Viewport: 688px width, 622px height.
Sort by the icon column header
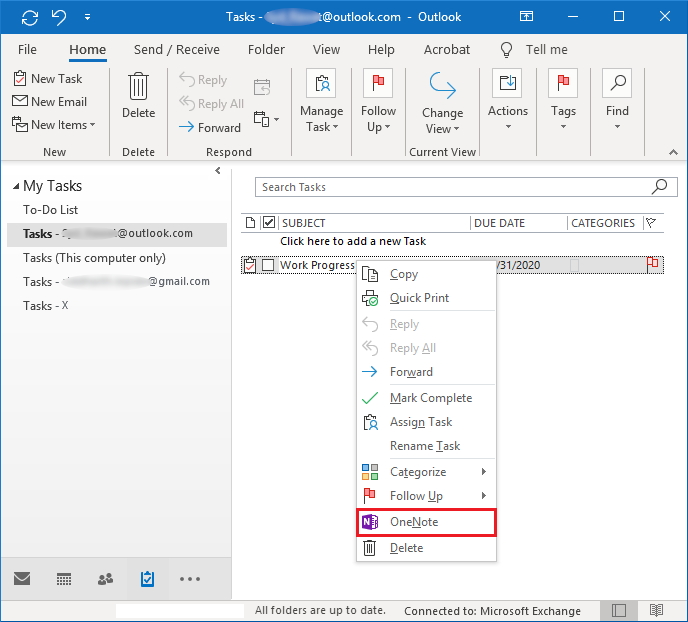tap(250, 223)
